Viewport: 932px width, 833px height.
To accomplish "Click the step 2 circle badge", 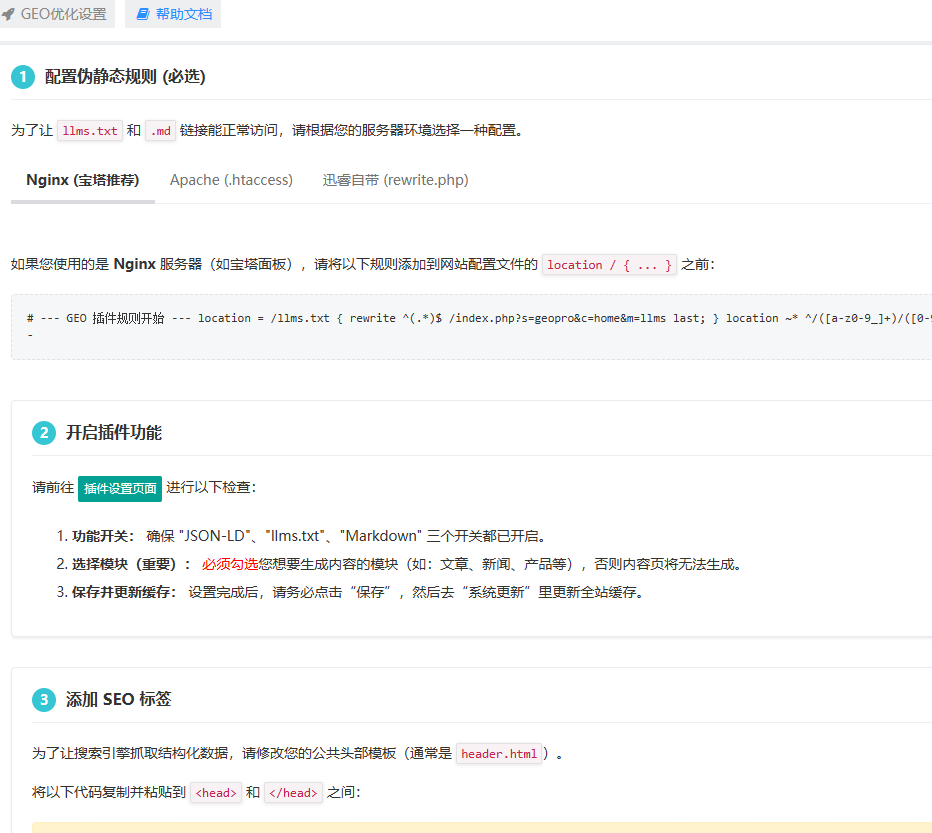I will click(44, 433).
